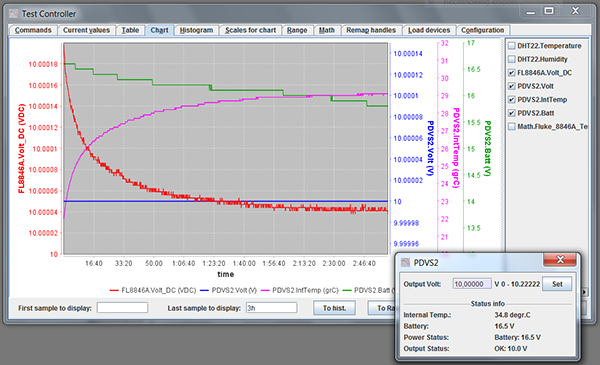600x365 pixels.
Task: Minimize the Test Controller window
Action: click(x=530, y=11)
